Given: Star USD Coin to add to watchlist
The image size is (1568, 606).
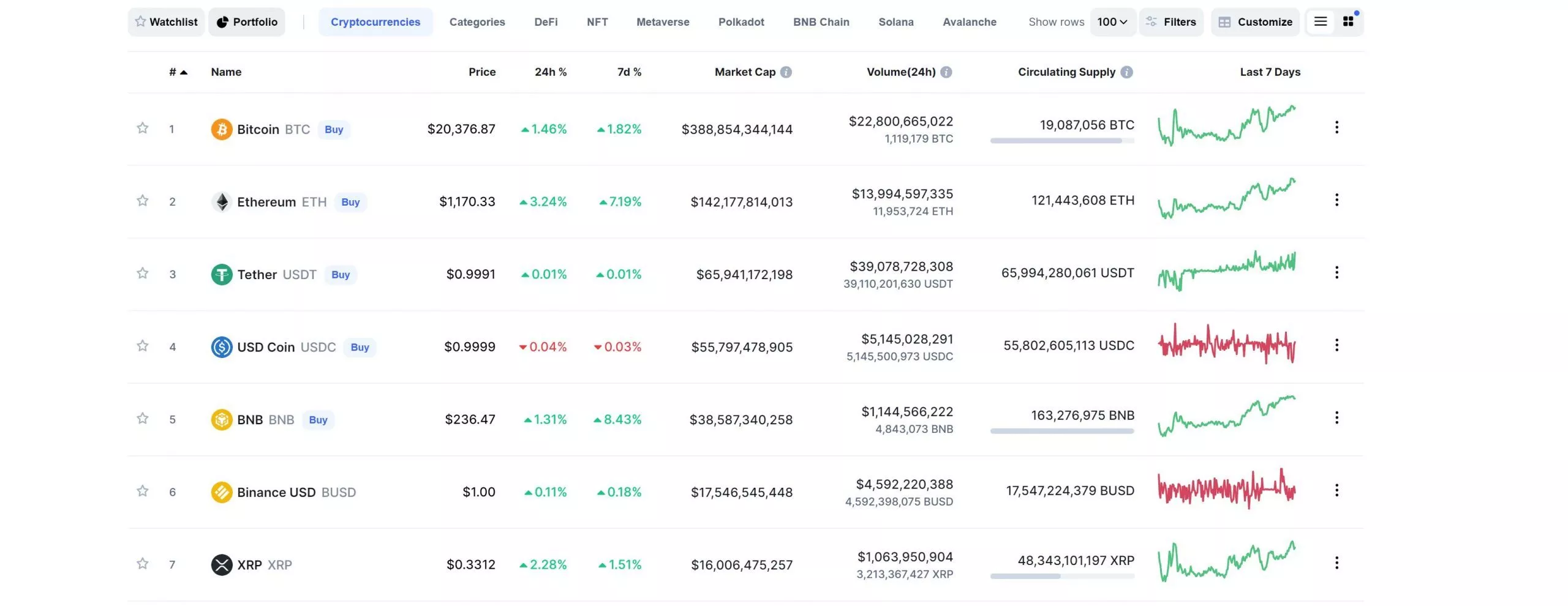Looking at the screenshot, I should 142,346.
